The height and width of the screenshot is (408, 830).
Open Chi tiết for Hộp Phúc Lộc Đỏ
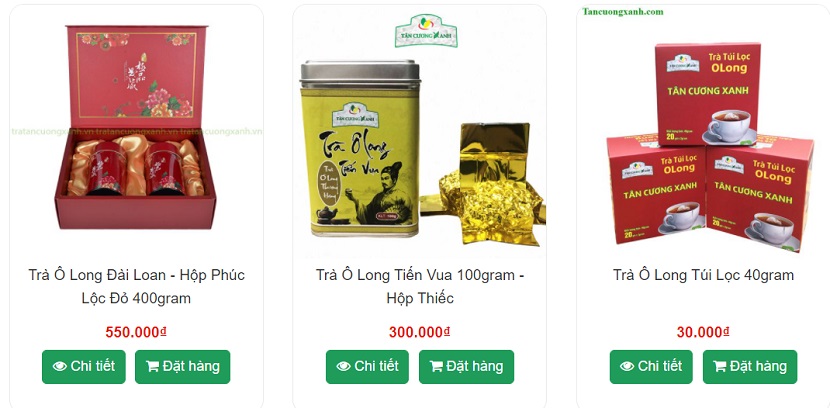[84, 367]
